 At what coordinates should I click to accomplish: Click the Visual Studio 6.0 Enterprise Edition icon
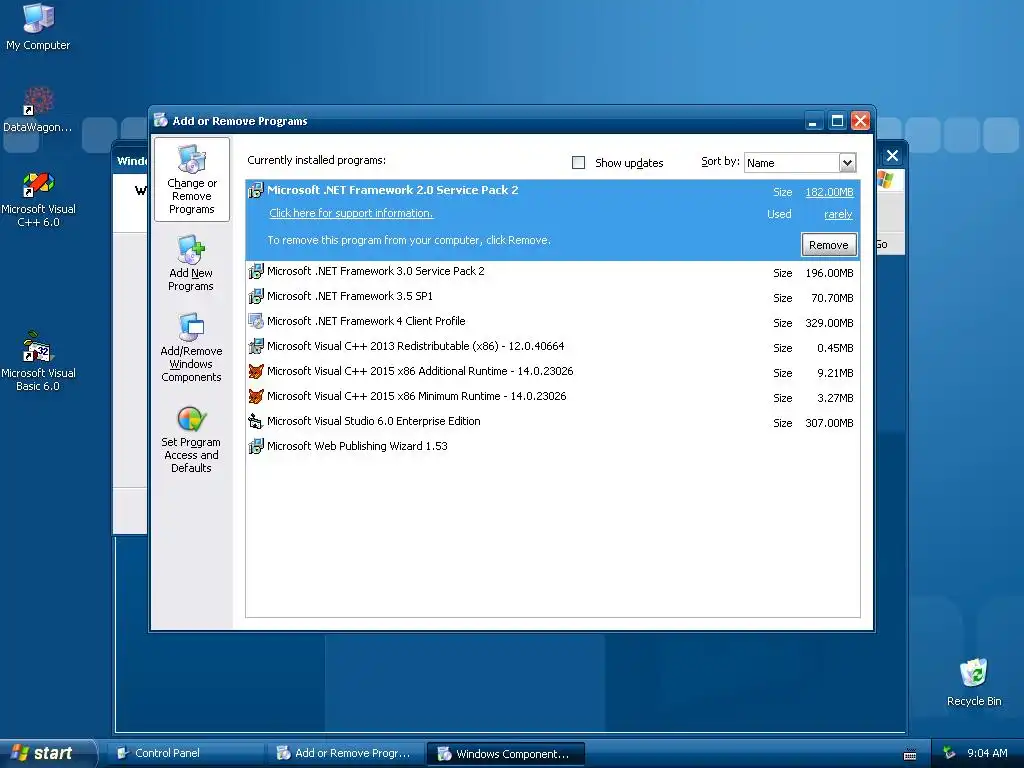(x=256, y=421)
